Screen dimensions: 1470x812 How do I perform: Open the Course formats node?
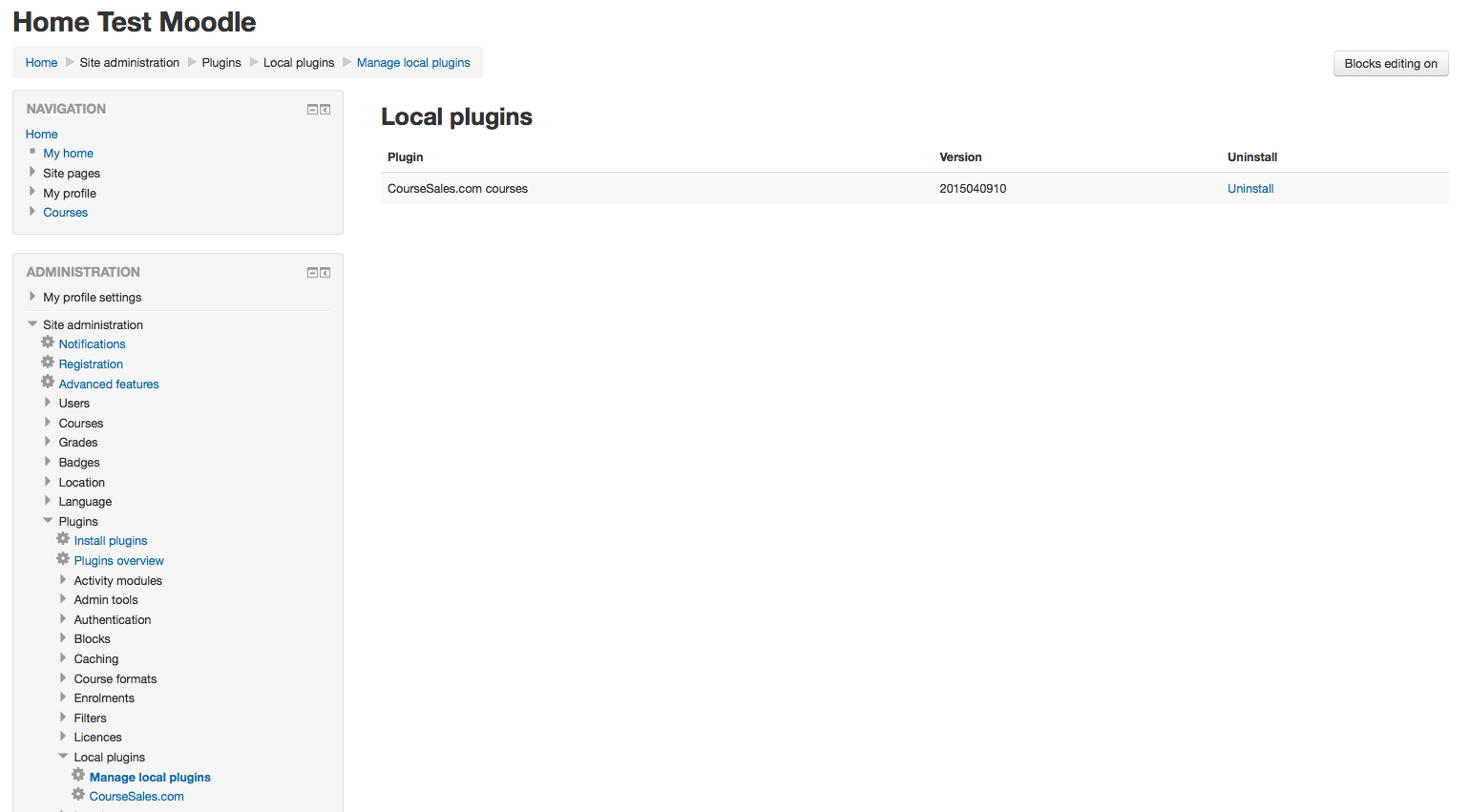tap(115, 678)
